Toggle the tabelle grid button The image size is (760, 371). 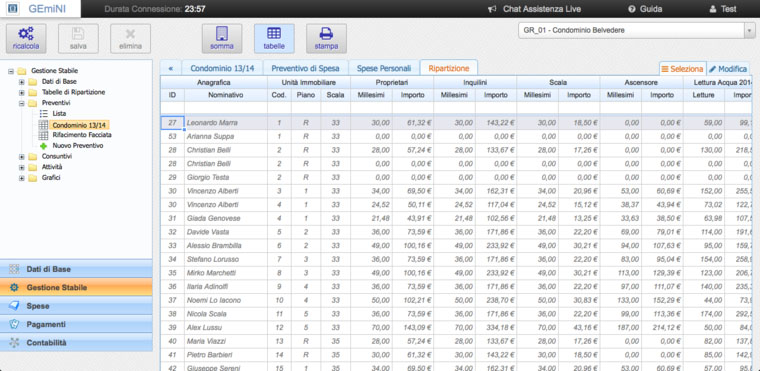click(x=274, y=38)
